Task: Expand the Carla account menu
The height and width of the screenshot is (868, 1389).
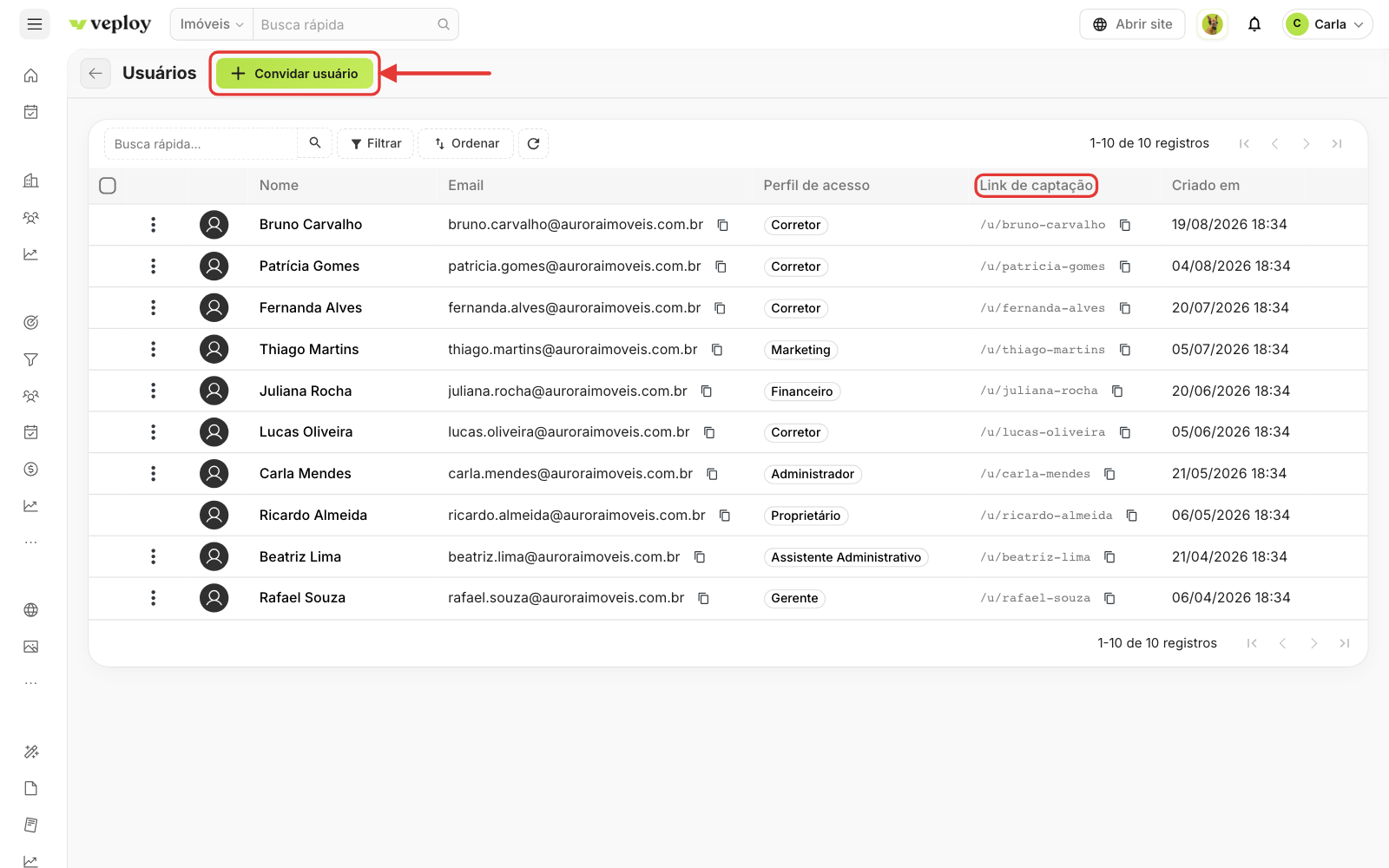Action: [1327, 24]
